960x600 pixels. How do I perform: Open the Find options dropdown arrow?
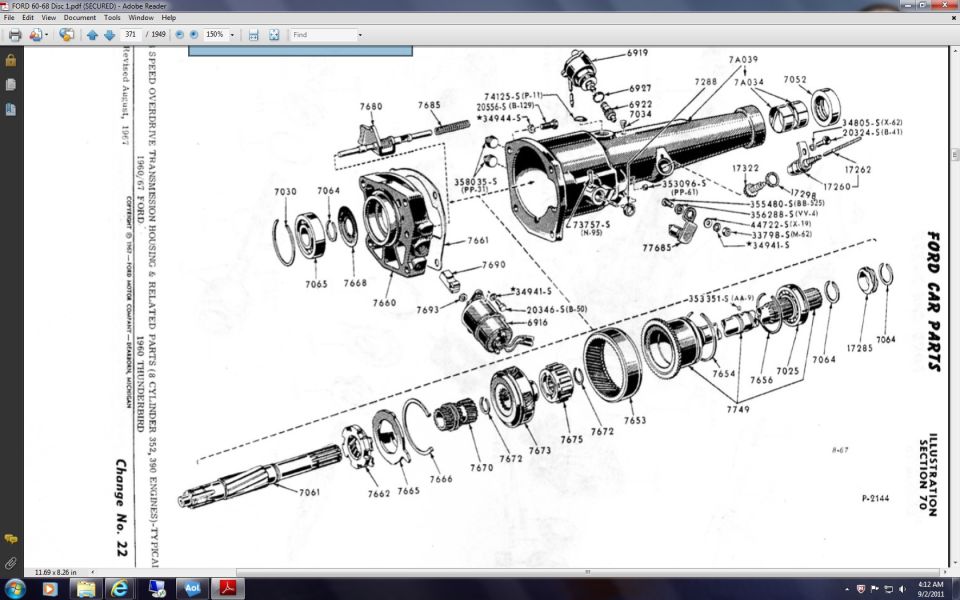[360, 35]
